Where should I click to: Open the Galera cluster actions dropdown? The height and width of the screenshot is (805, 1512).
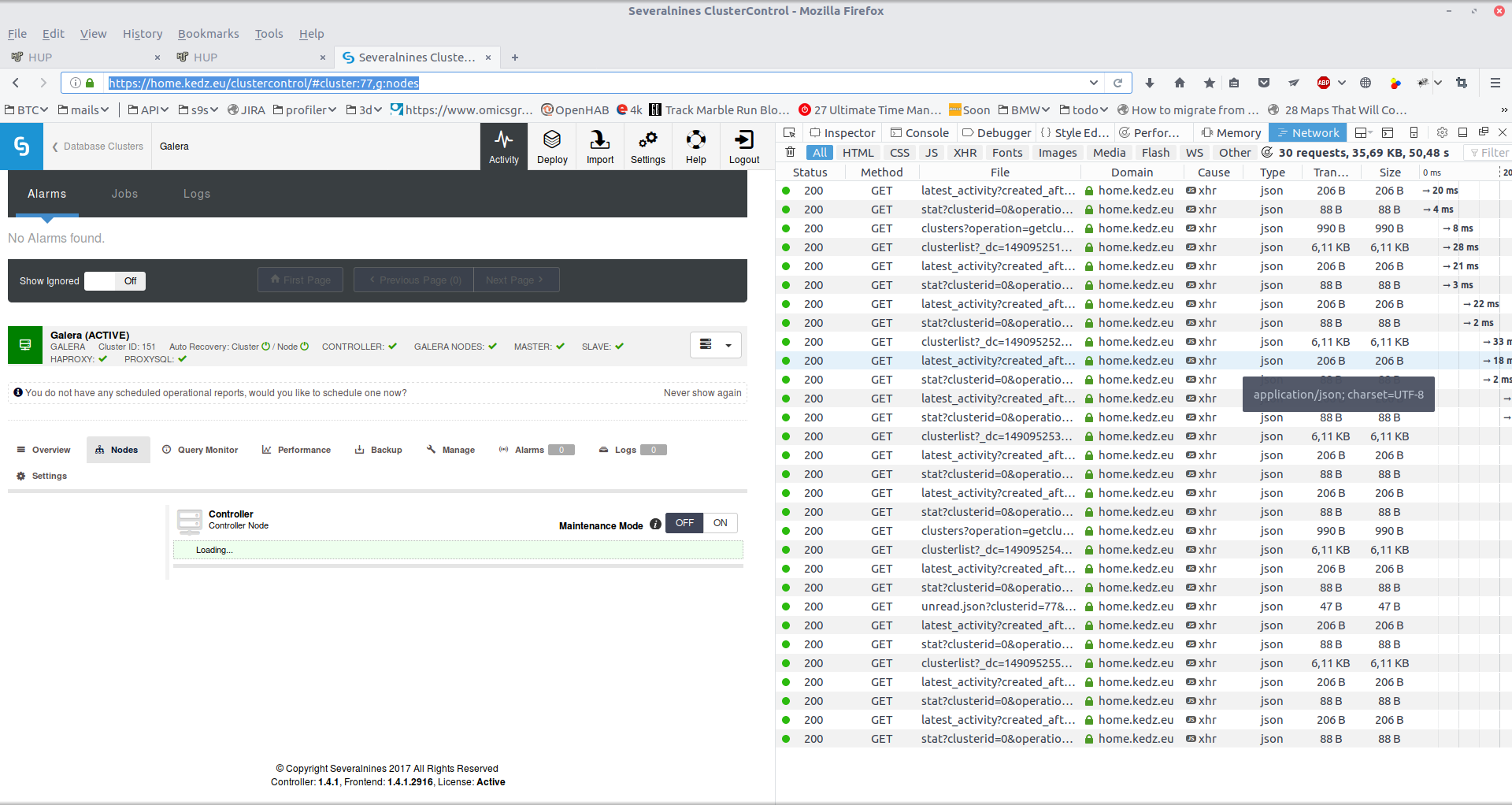tap(715, 345)
